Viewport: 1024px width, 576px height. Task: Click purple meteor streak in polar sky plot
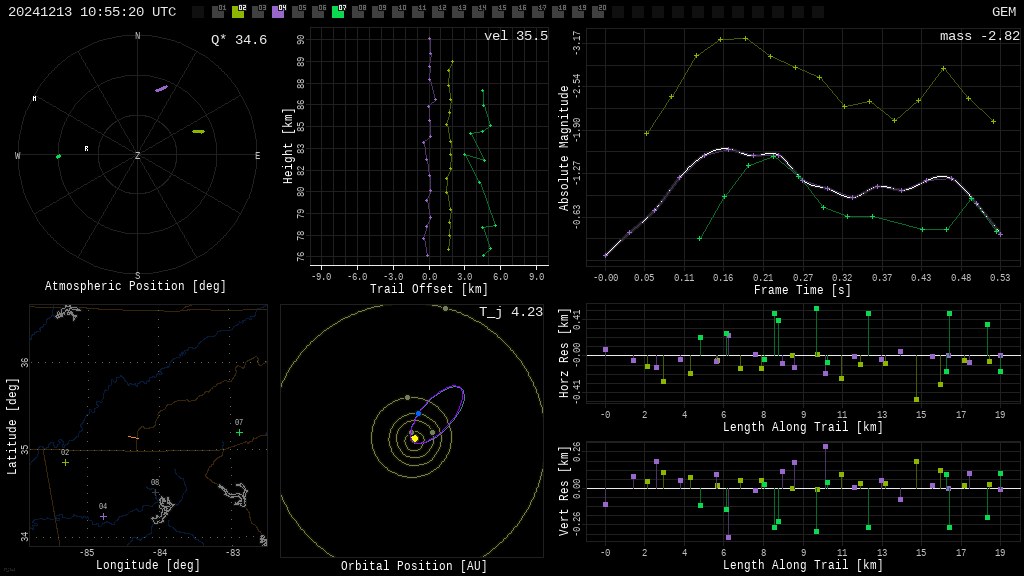161,89
